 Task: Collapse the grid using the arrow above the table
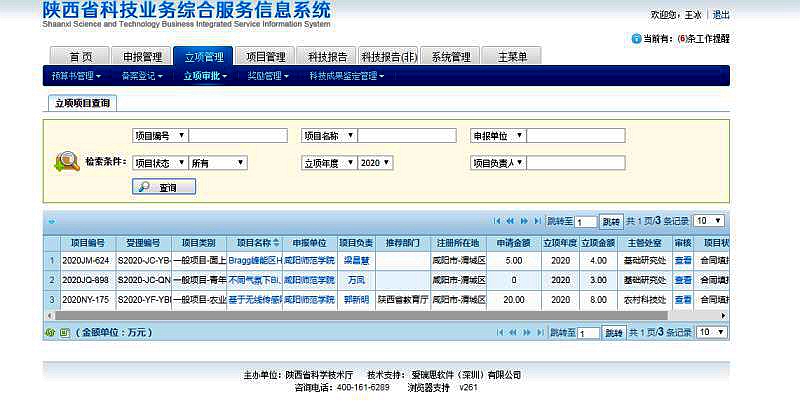click(51, 221)
